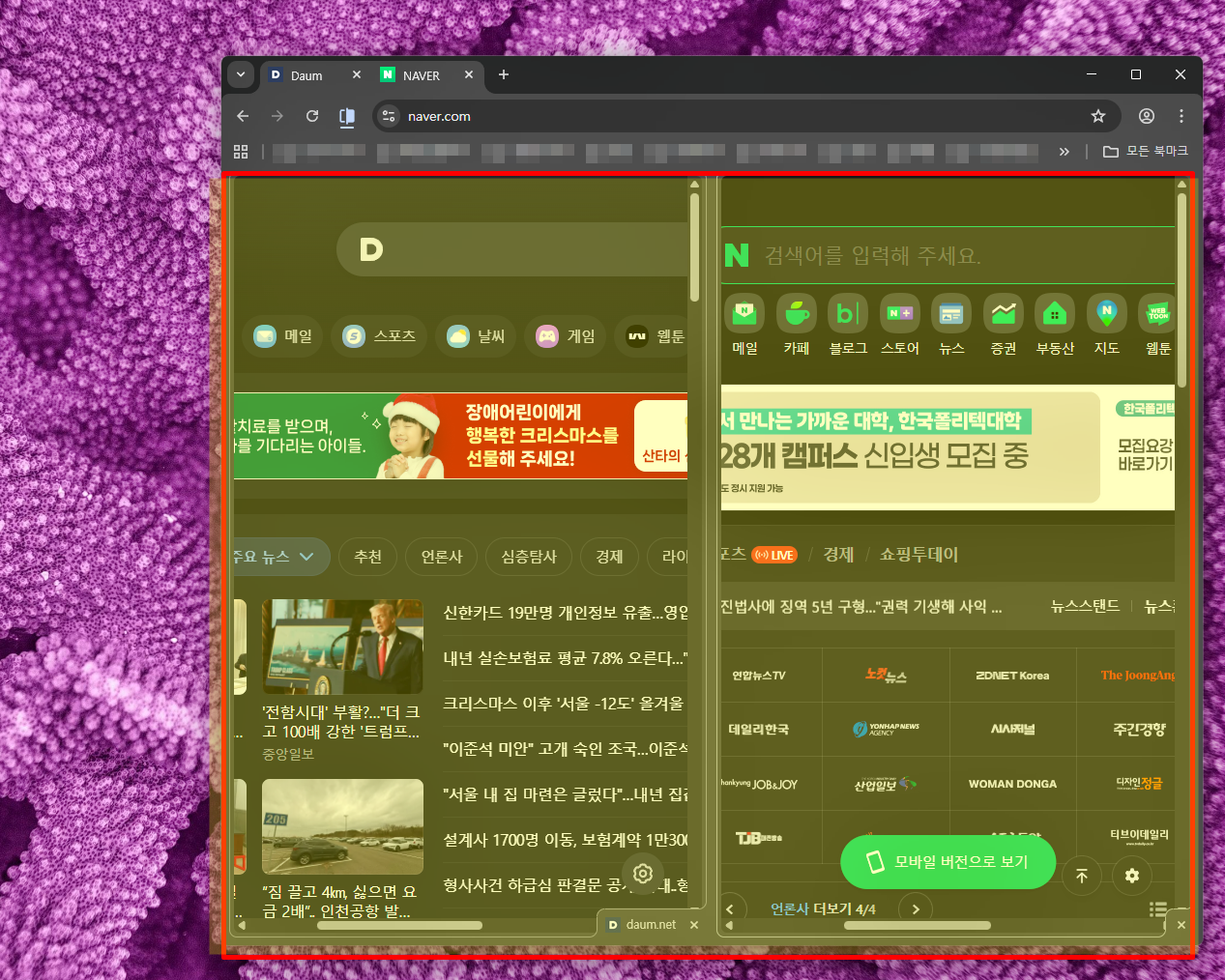Open the 뉴스스탠드 link on Naver

(x=1085, y=606)
